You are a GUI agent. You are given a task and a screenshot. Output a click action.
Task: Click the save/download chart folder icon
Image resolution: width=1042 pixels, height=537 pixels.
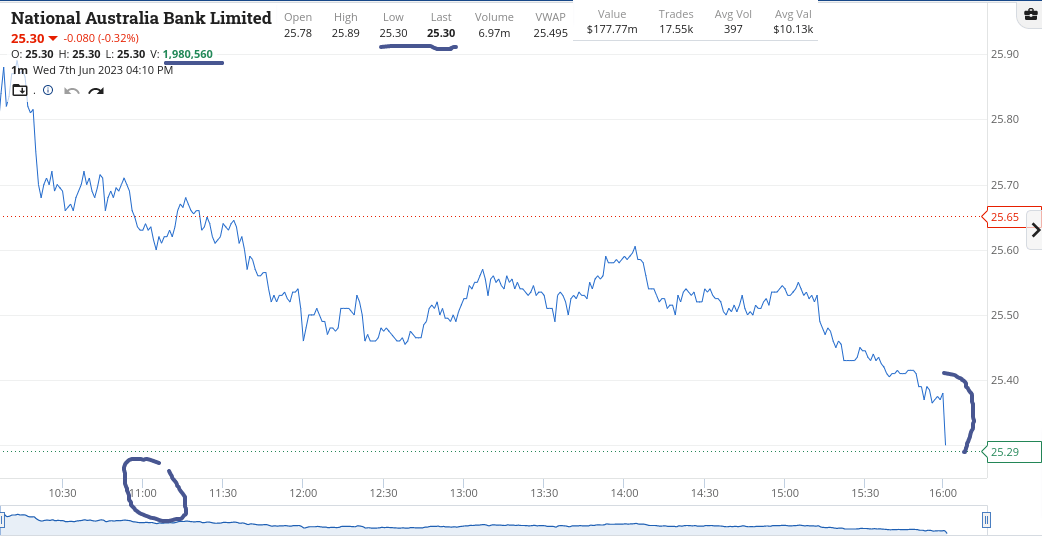(x=20, y=90)
